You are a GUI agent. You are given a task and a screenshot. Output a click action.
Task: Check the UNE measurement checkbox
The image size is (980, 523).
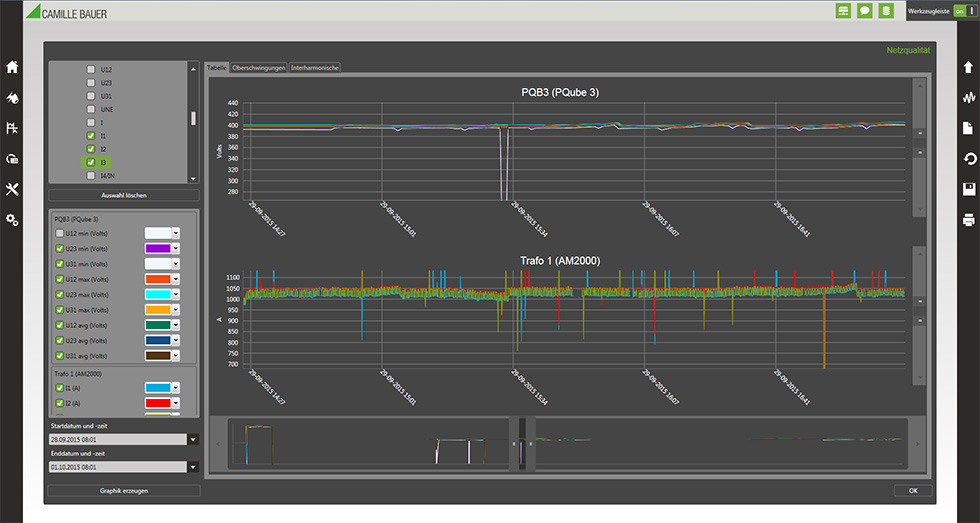91,109
